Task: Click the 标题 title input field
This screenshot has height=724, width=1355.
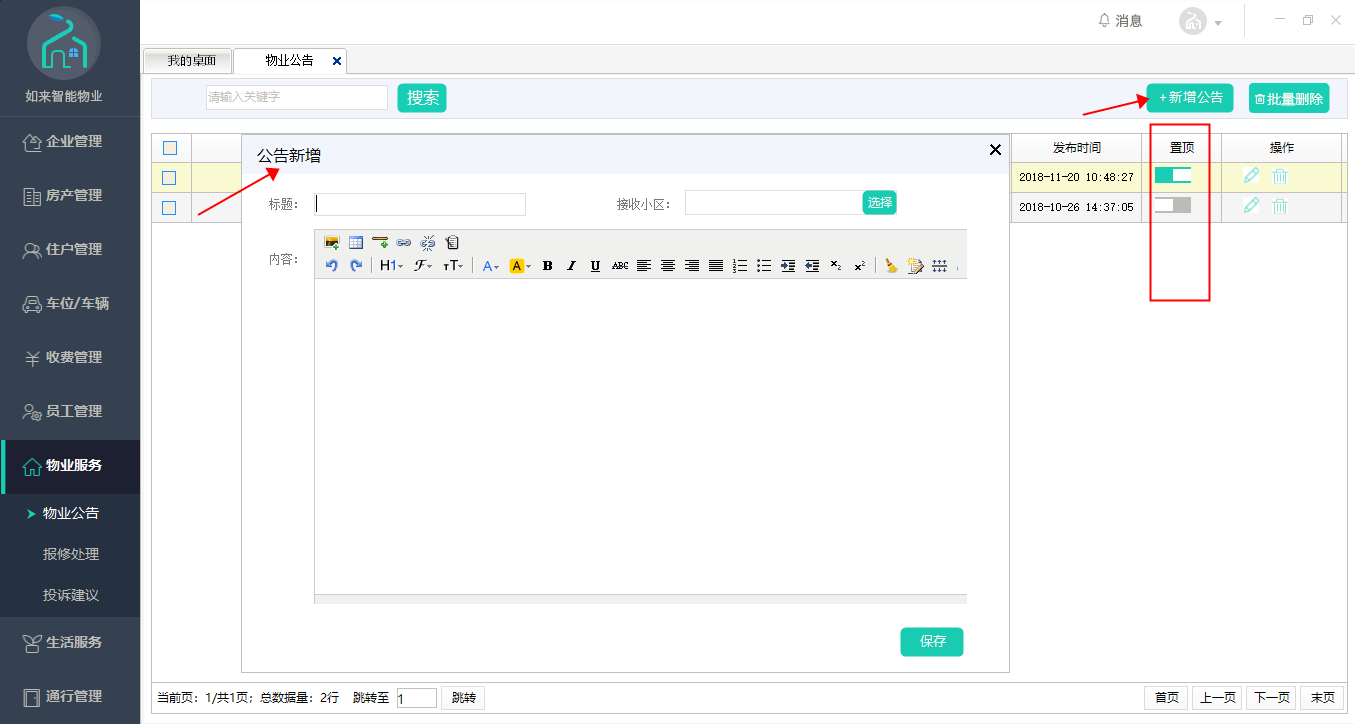Action: point(420,204)
